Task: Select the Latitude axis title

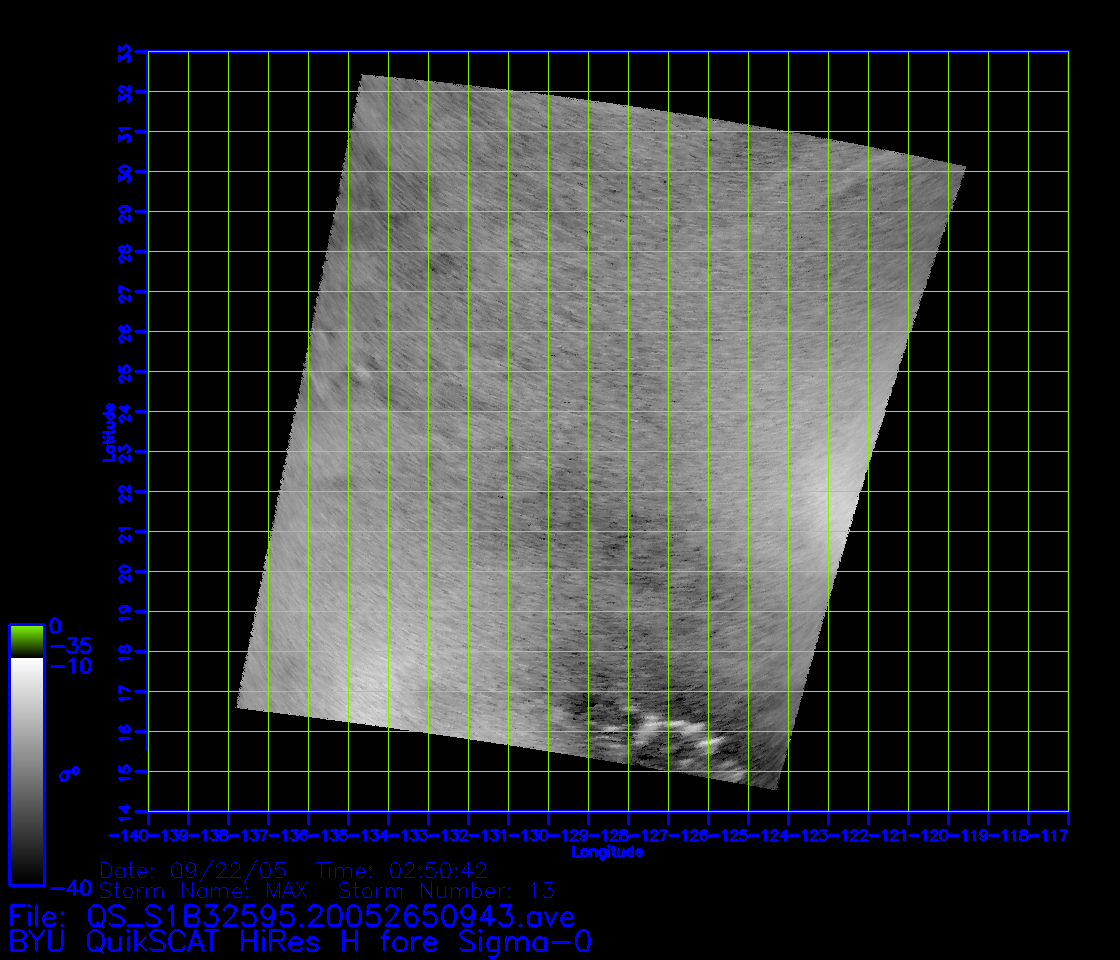Action: coord(110,431)
